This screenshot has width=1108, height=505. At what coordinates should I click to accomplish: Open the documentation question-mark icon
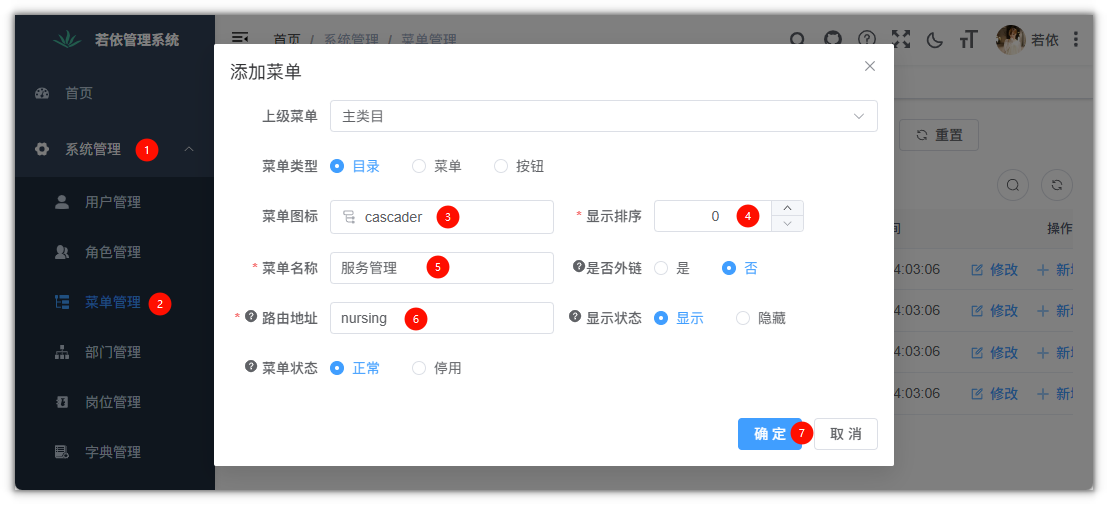pyautogui.click(x=867, y=40)
